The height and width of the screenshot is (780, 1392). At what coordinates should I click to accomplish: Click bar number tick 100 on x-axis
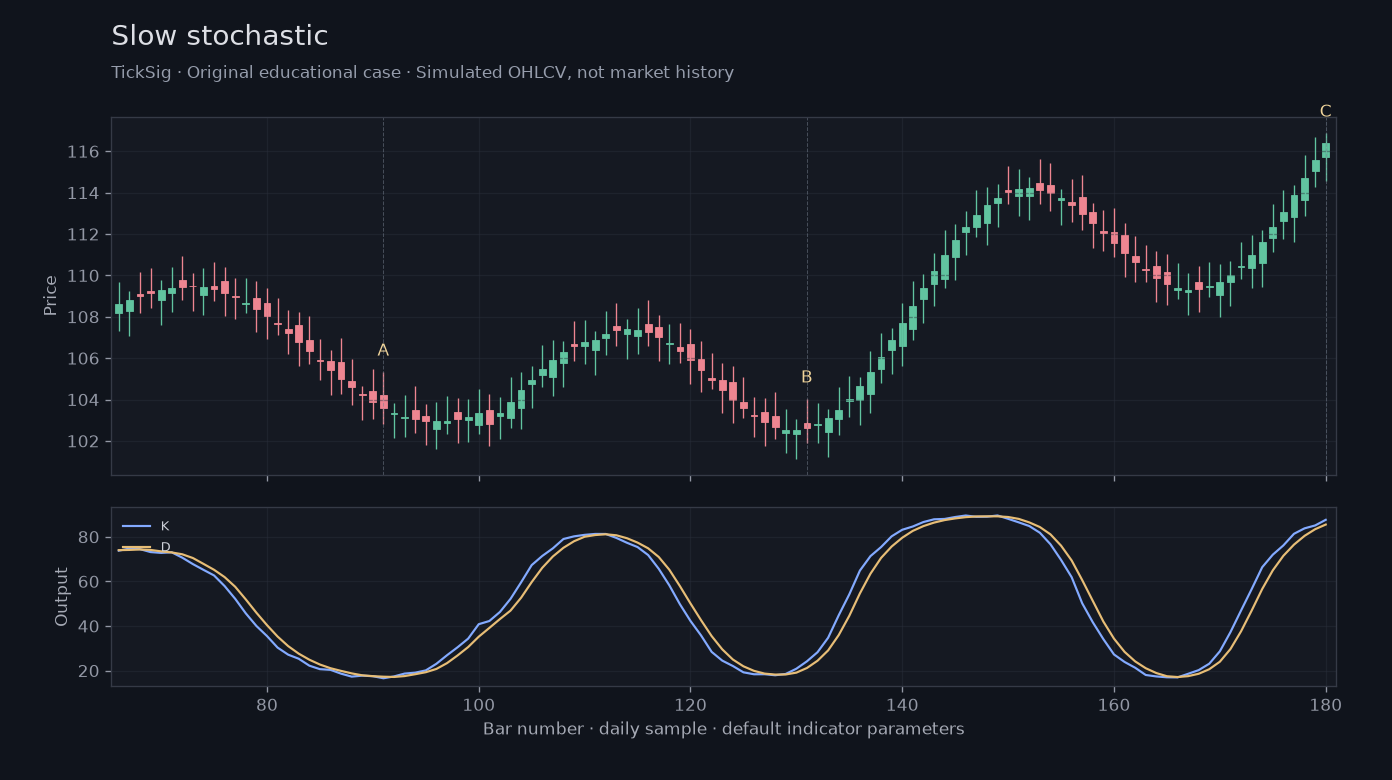pyautogui.click(x=479, y=704)
